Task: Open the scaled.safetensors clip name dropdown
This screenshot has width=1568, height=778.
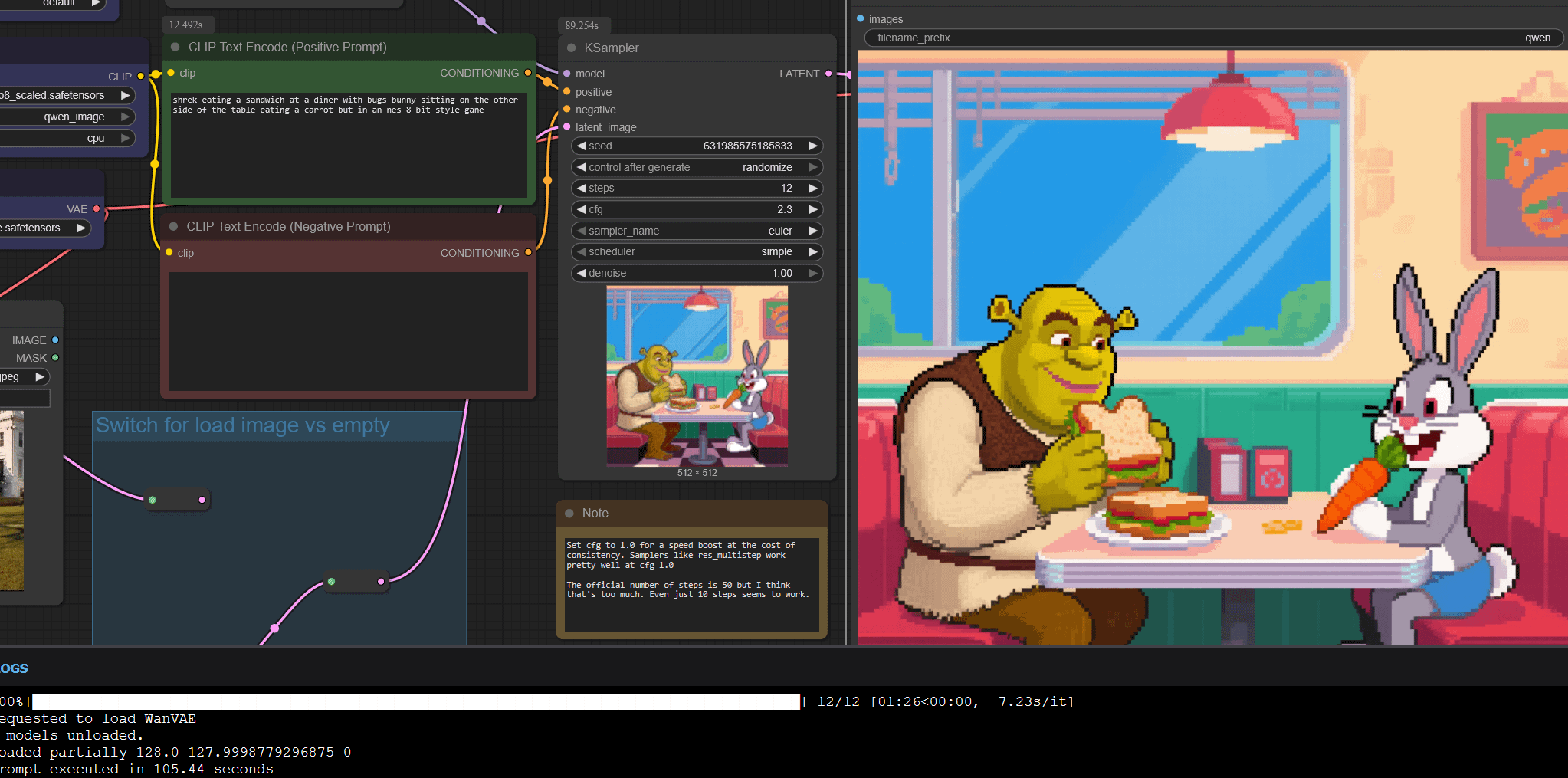Action: (x=67, y=95)
